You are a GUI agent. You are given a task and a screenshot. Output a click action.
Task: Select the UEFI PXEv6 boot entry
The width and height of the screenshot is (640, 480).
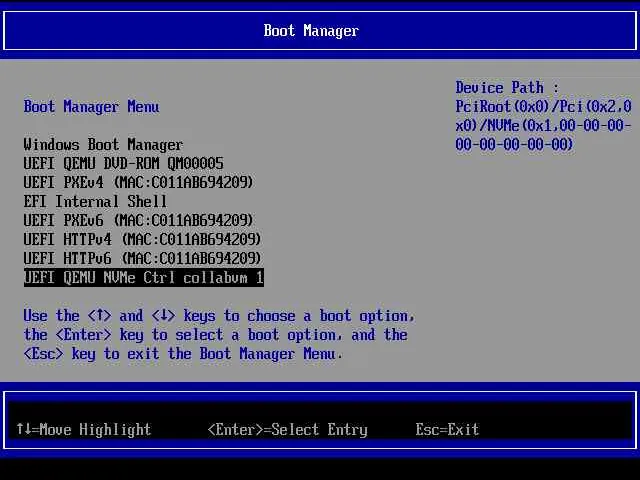pyautogui.click(x=139, y=220)
